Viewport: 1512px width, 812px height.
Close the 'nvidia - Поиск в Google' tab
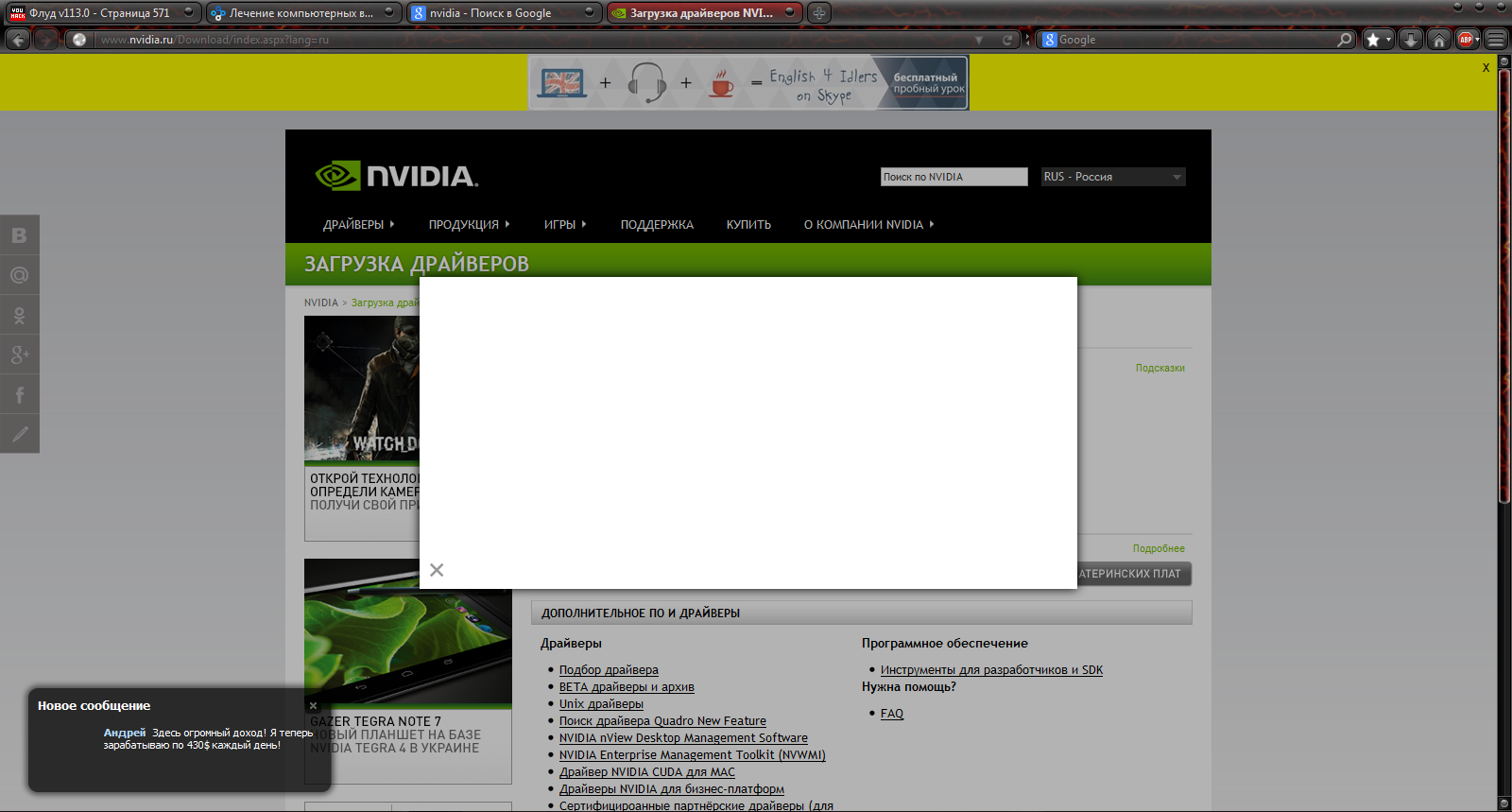pyautogui.click(x=590, y=12)
